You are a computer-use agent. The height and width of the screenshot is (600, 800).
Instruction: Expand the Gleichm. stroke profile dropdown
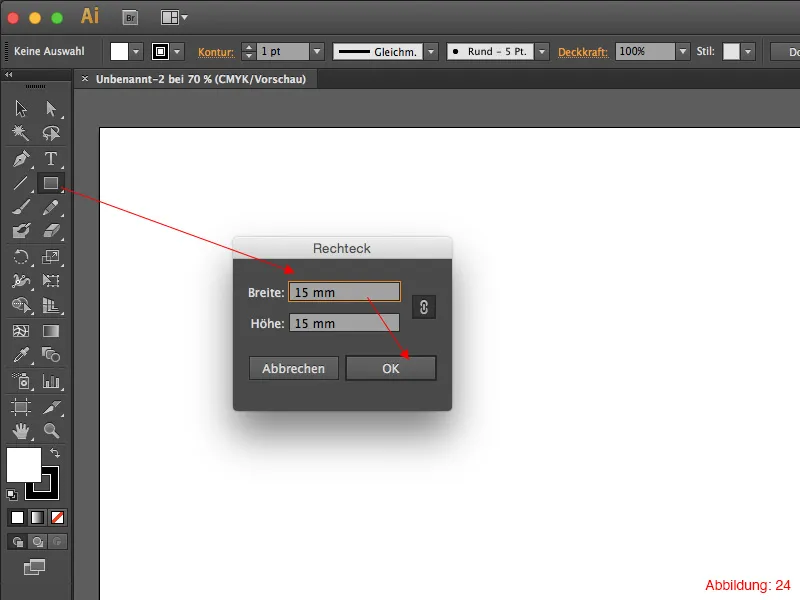(431, 52)
